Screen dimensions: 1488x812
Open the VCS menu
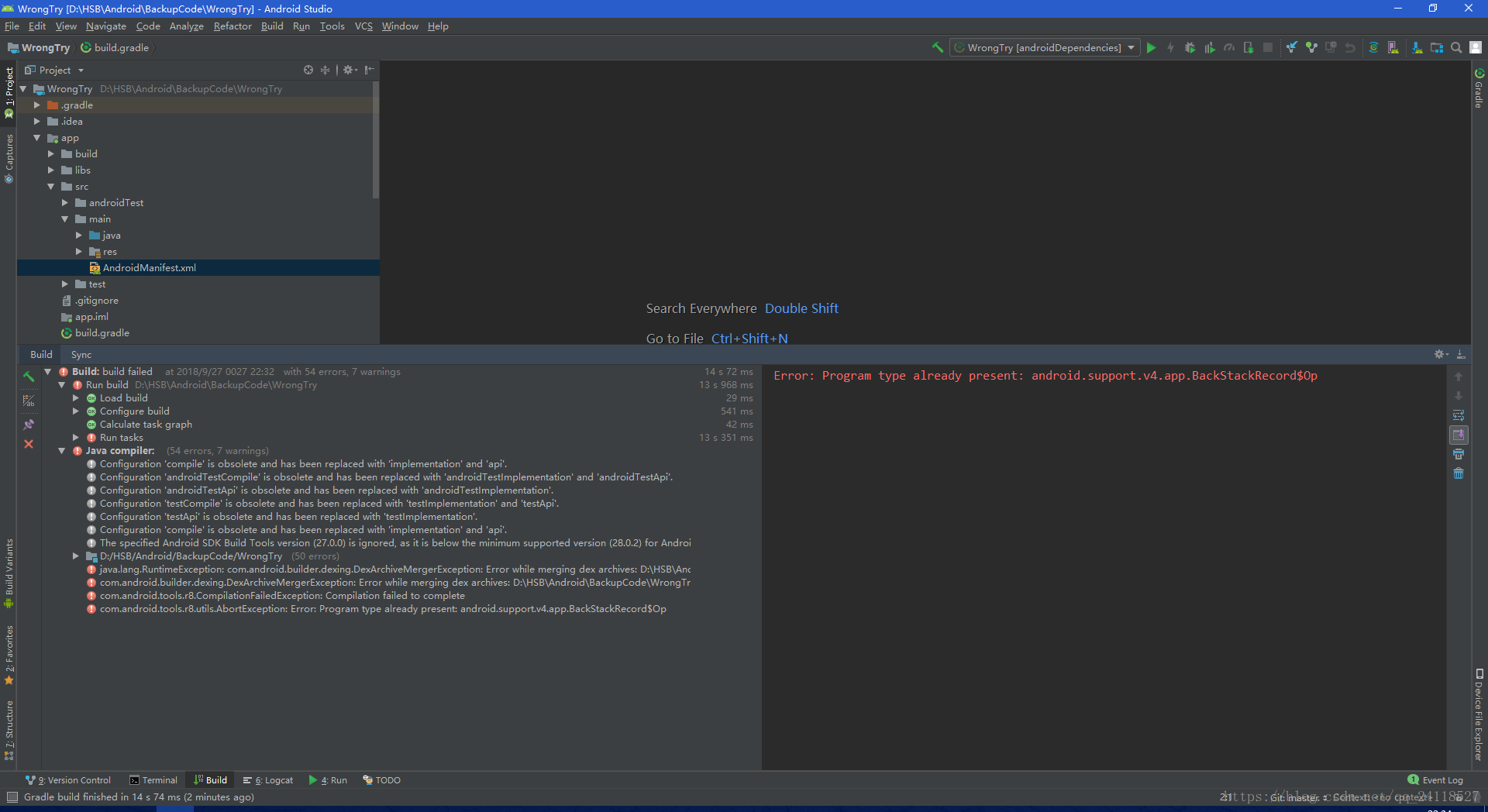[x=363, y=26]
